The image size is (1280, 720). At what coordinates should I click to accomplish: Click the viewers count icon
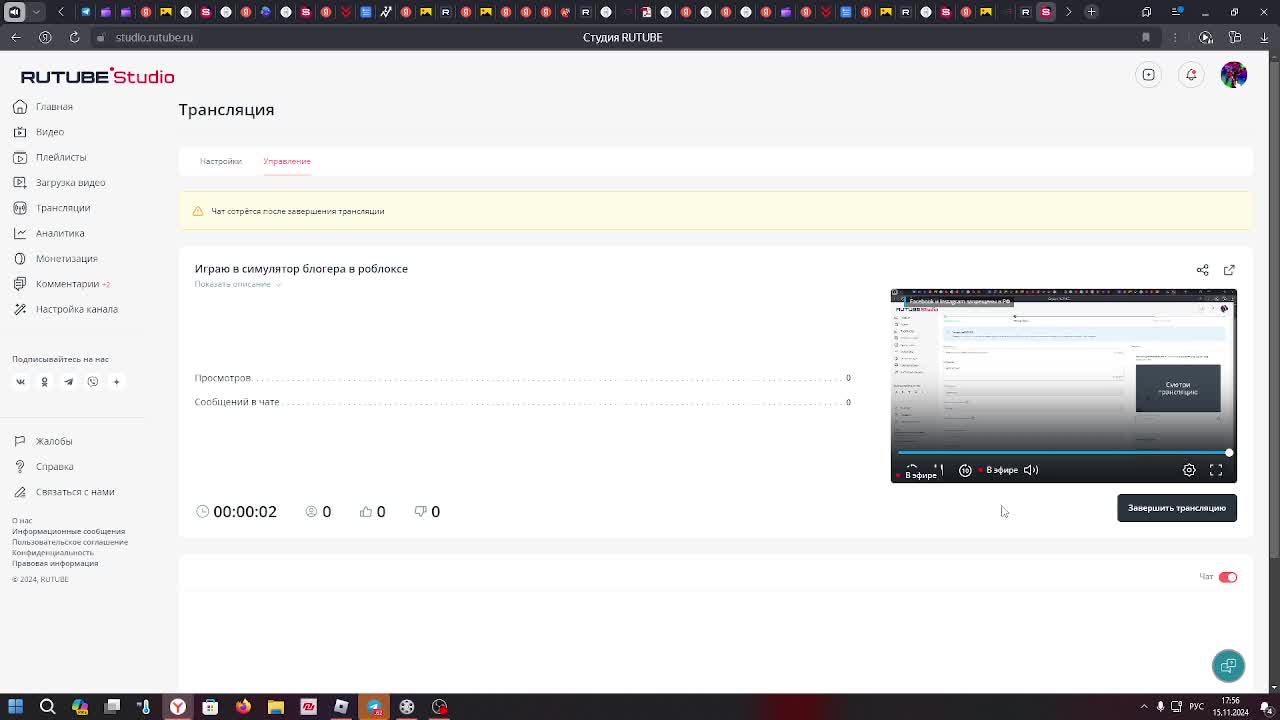pos(311,511)
